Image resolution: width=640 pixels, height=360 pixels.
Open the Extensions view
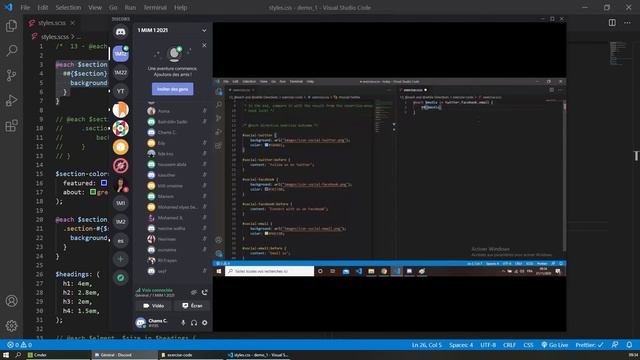tap(11, 125)
